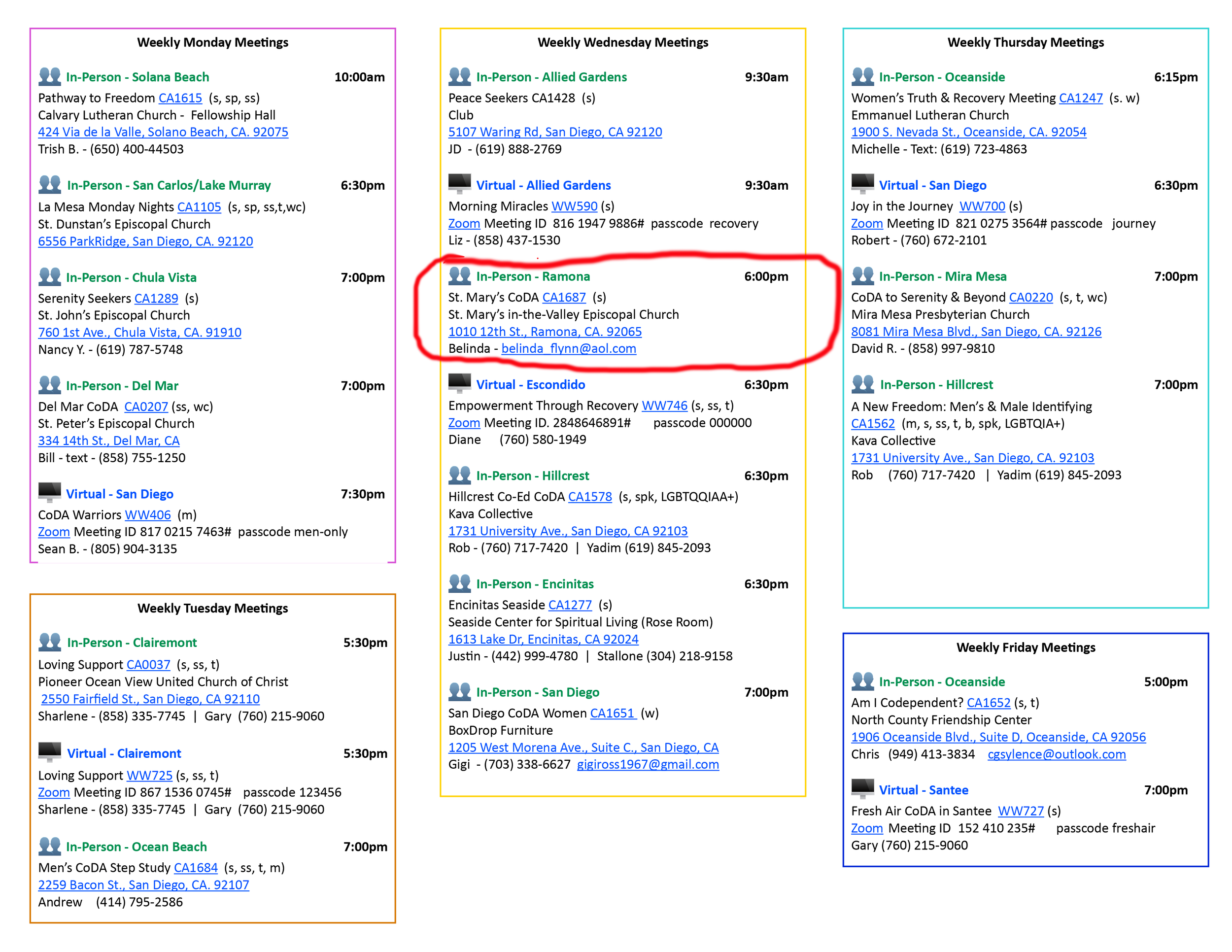Open the belinda_flynn@aol.com email link

click(x=568, y=348)
